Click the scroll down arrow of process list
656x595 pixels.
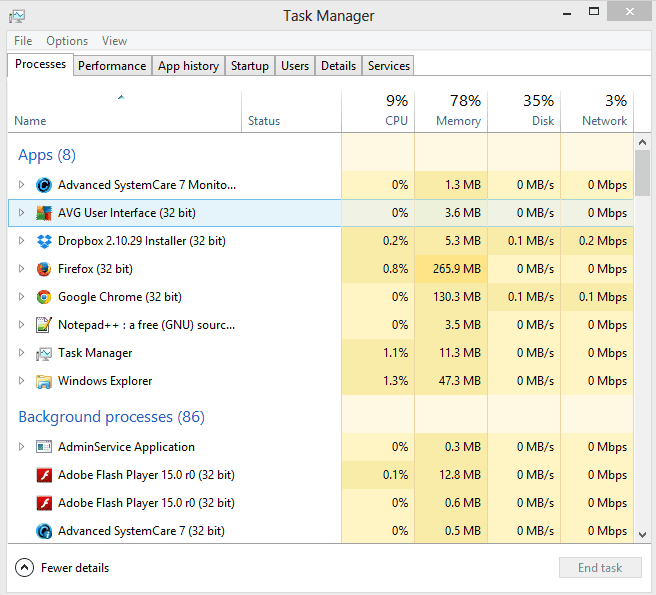(643, 535)
